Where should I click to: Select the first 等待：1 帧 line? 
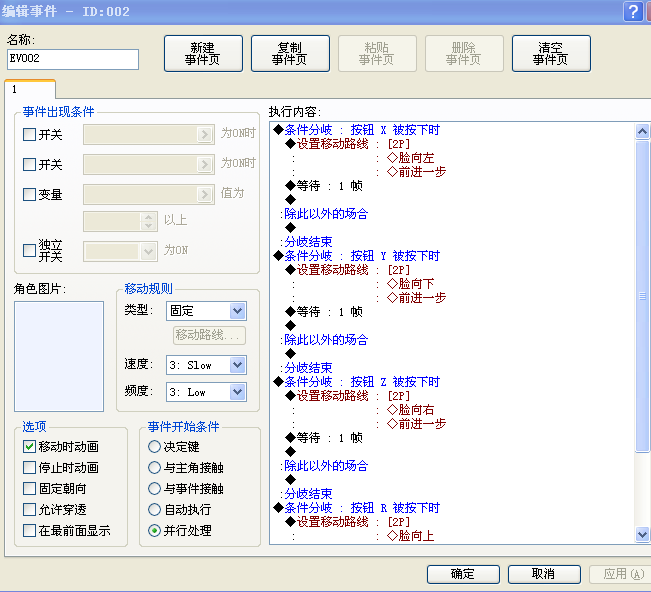pyautogui.click(x=324, y=186)
